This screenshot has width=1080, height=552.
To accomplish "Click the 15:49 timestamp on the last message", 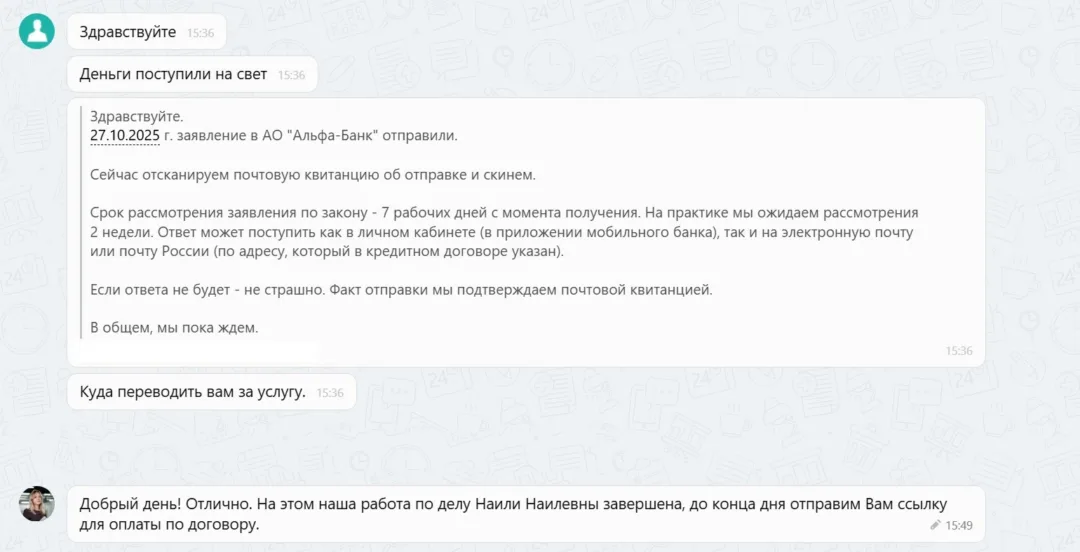I will (x=958, y=525).
